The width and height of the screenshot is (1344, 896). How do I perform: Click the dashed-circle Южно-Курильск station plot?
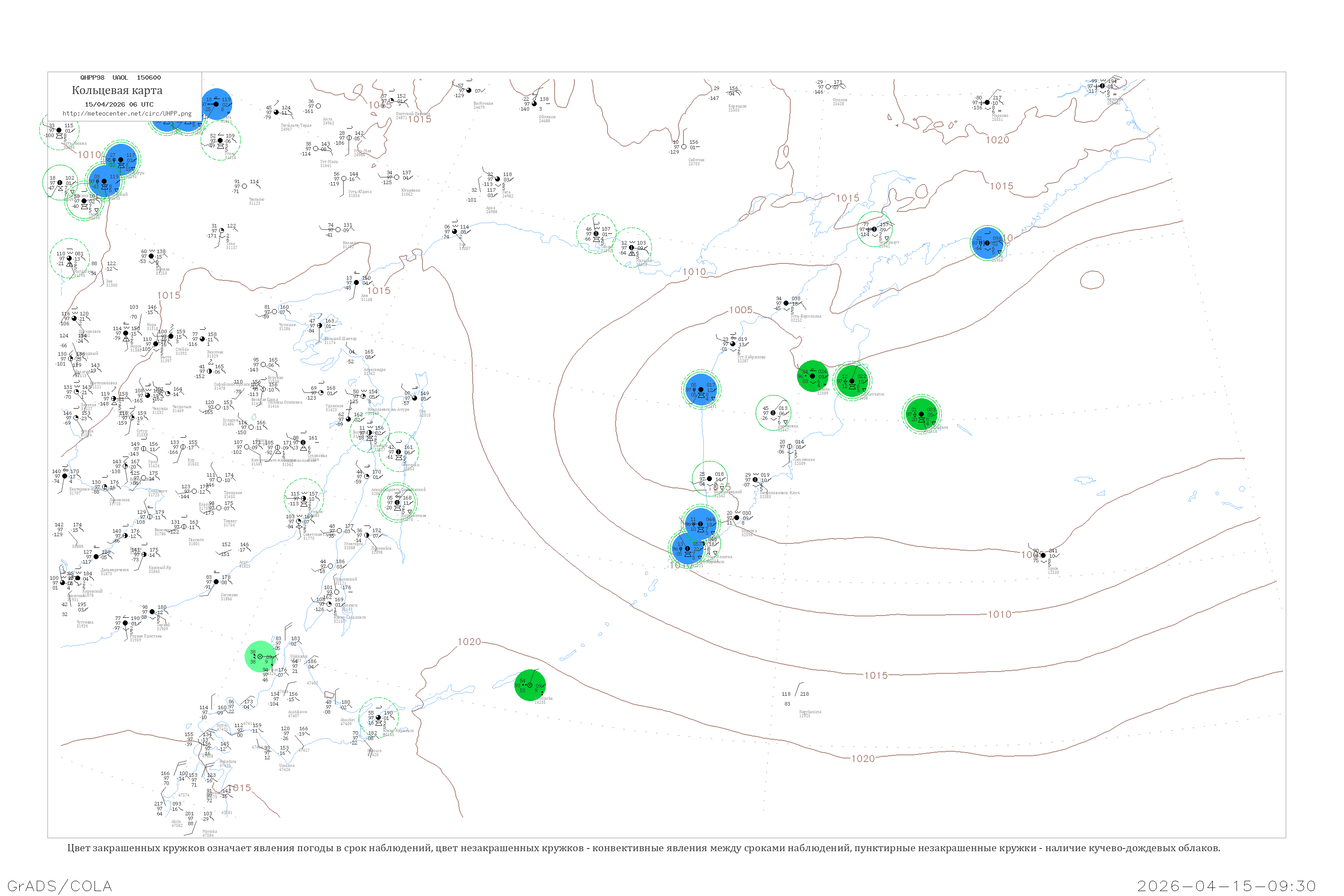(x=378, y=717)
